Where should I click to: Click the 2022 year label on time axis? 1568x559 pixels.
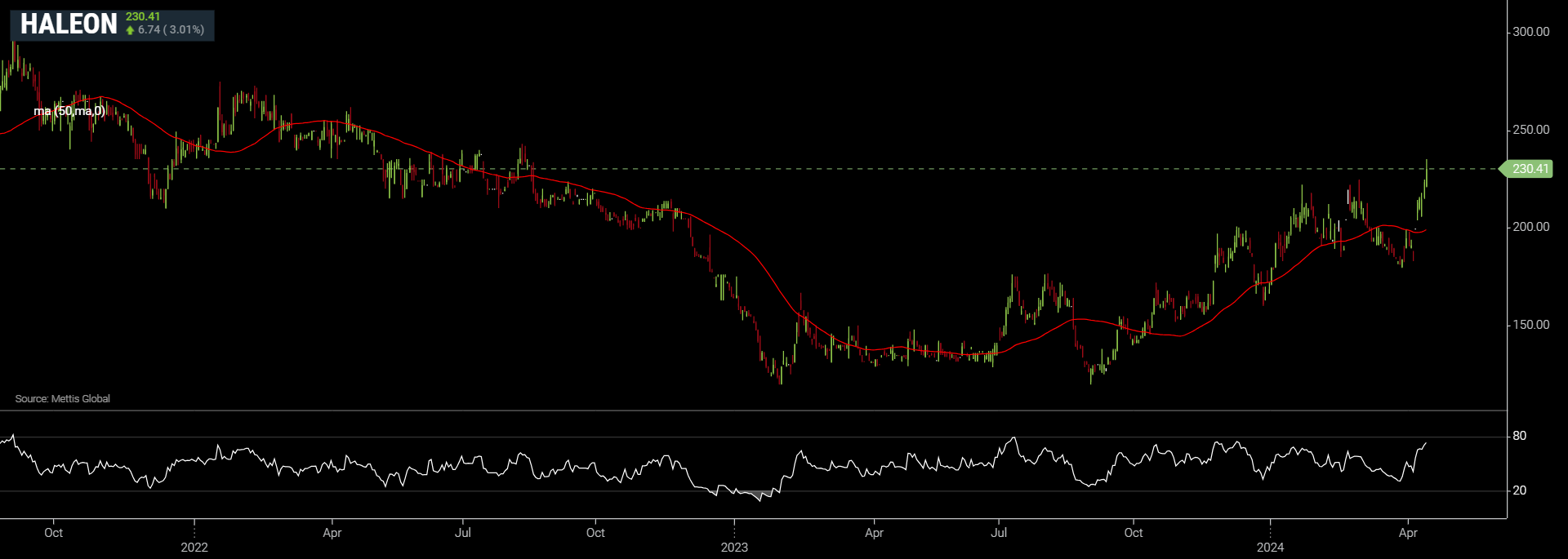194,548
